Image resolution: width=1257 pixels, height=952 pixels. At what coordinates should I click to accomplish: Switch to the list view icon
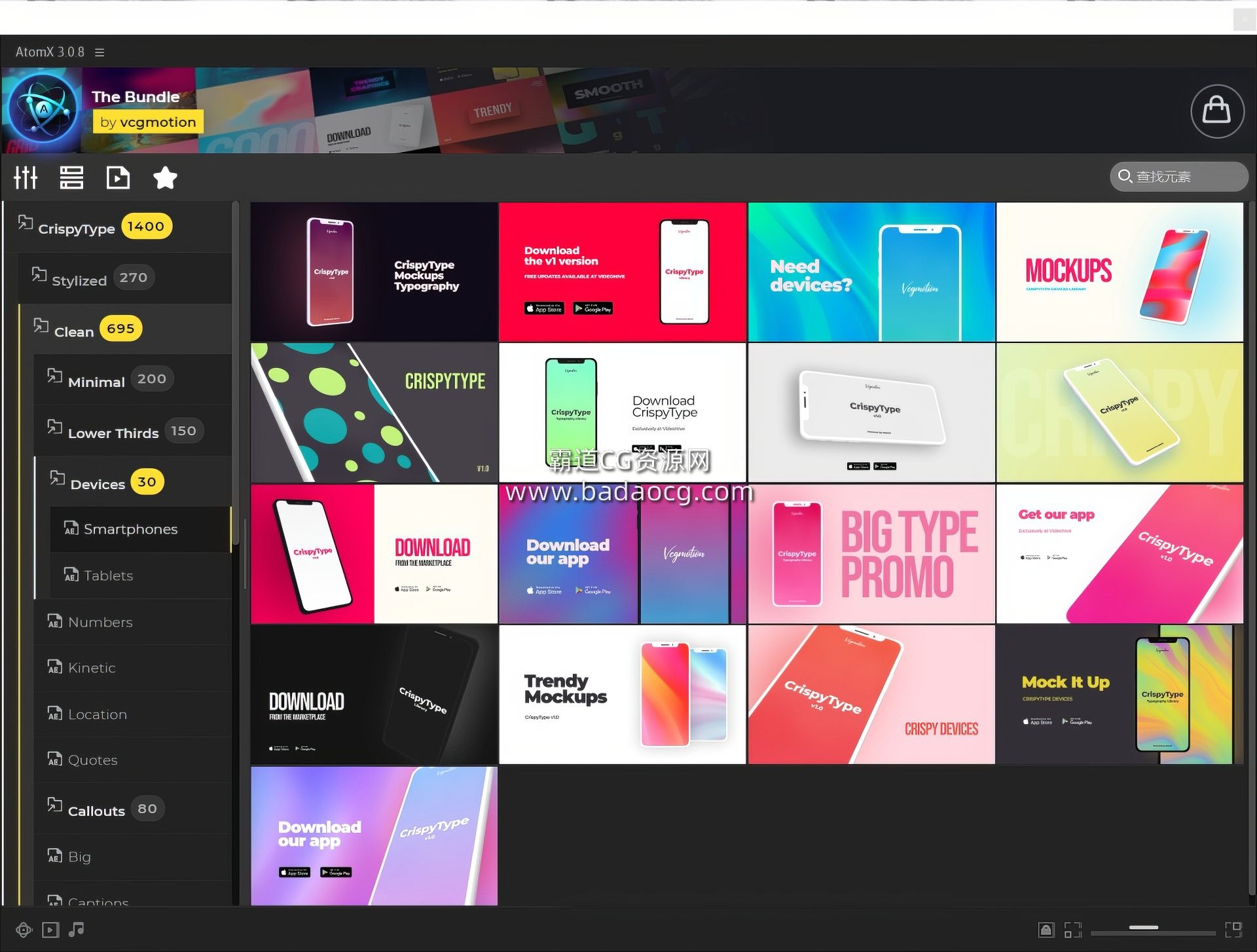coord(71,177)
